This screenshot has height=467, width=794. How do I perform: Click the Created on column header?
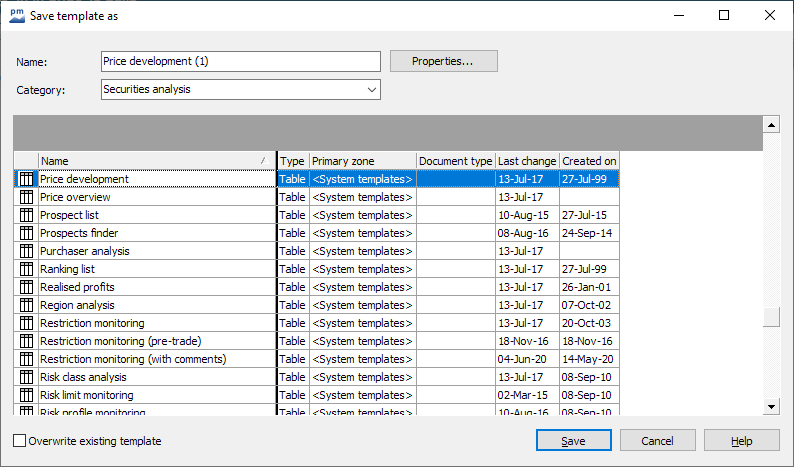(x=589, y=161)
